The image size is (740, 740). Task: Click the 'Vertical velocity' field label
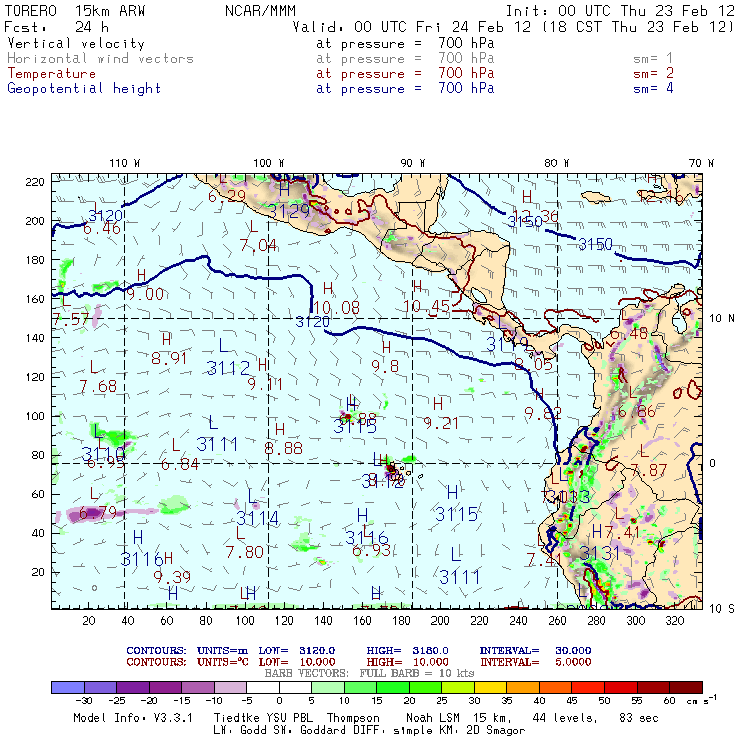point(76,43)
